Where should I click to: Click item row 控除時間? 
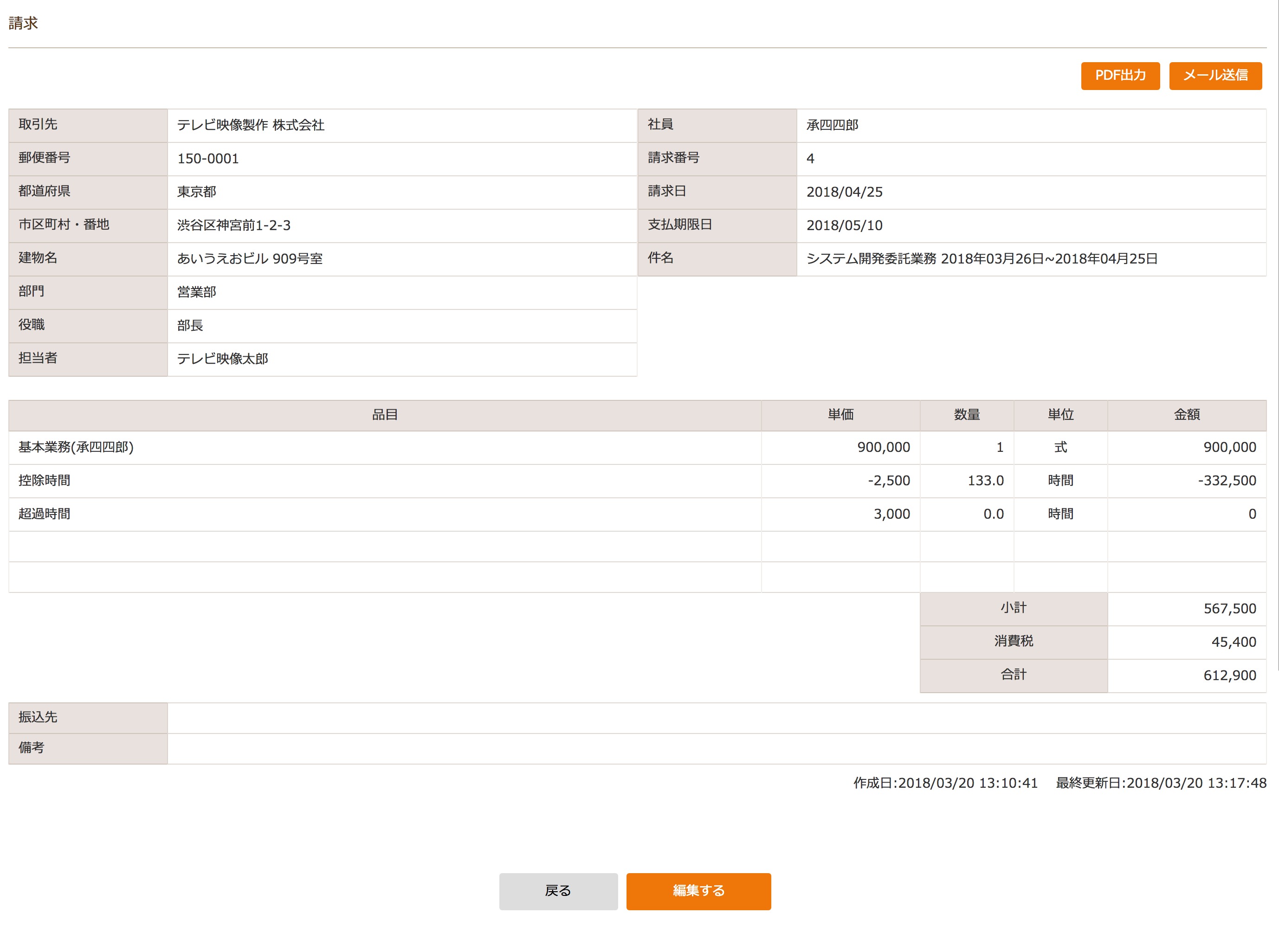click(638, 481)
